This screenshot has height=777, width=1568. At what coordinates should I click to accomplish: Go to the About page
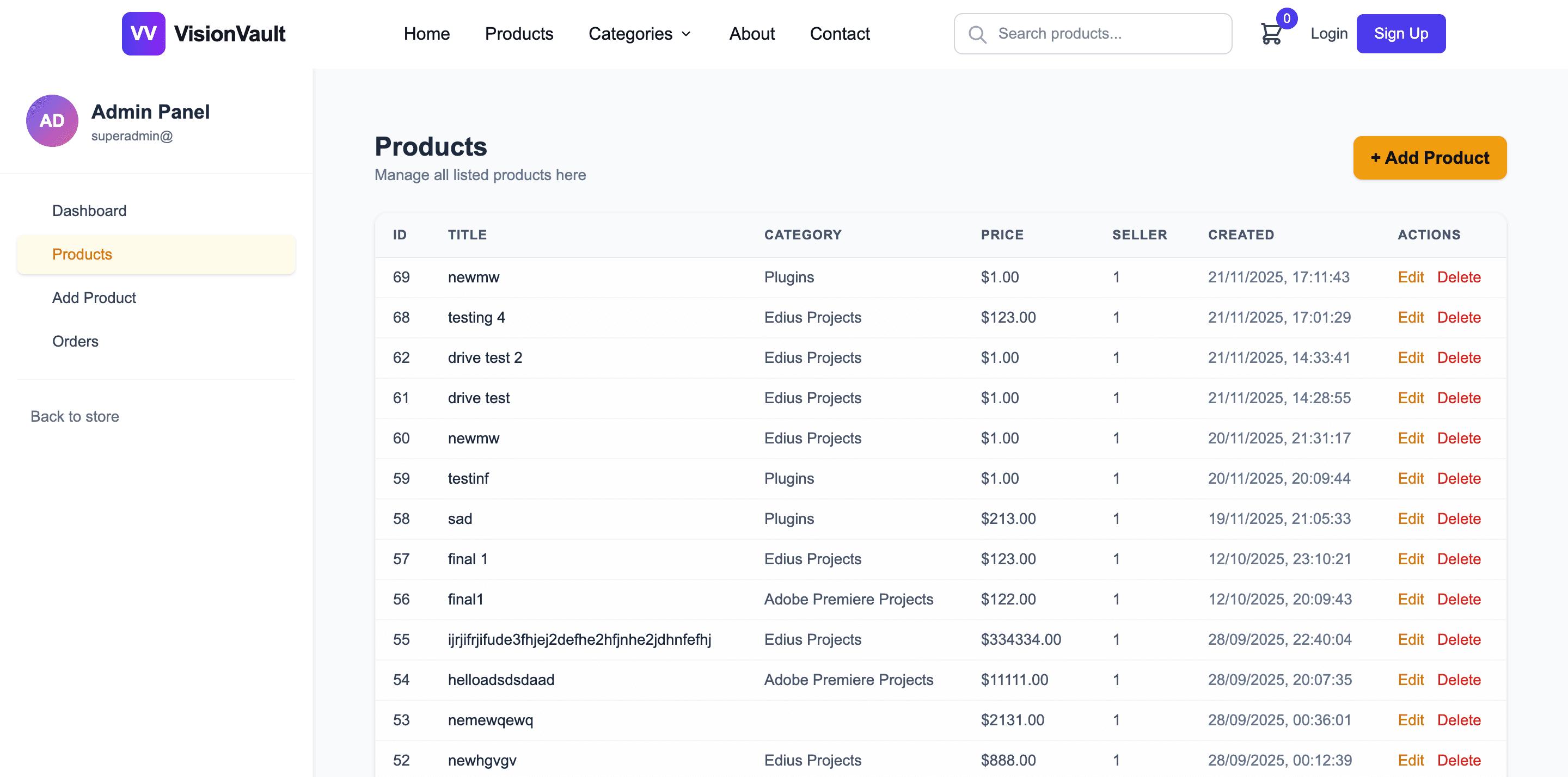click(752, 34)
